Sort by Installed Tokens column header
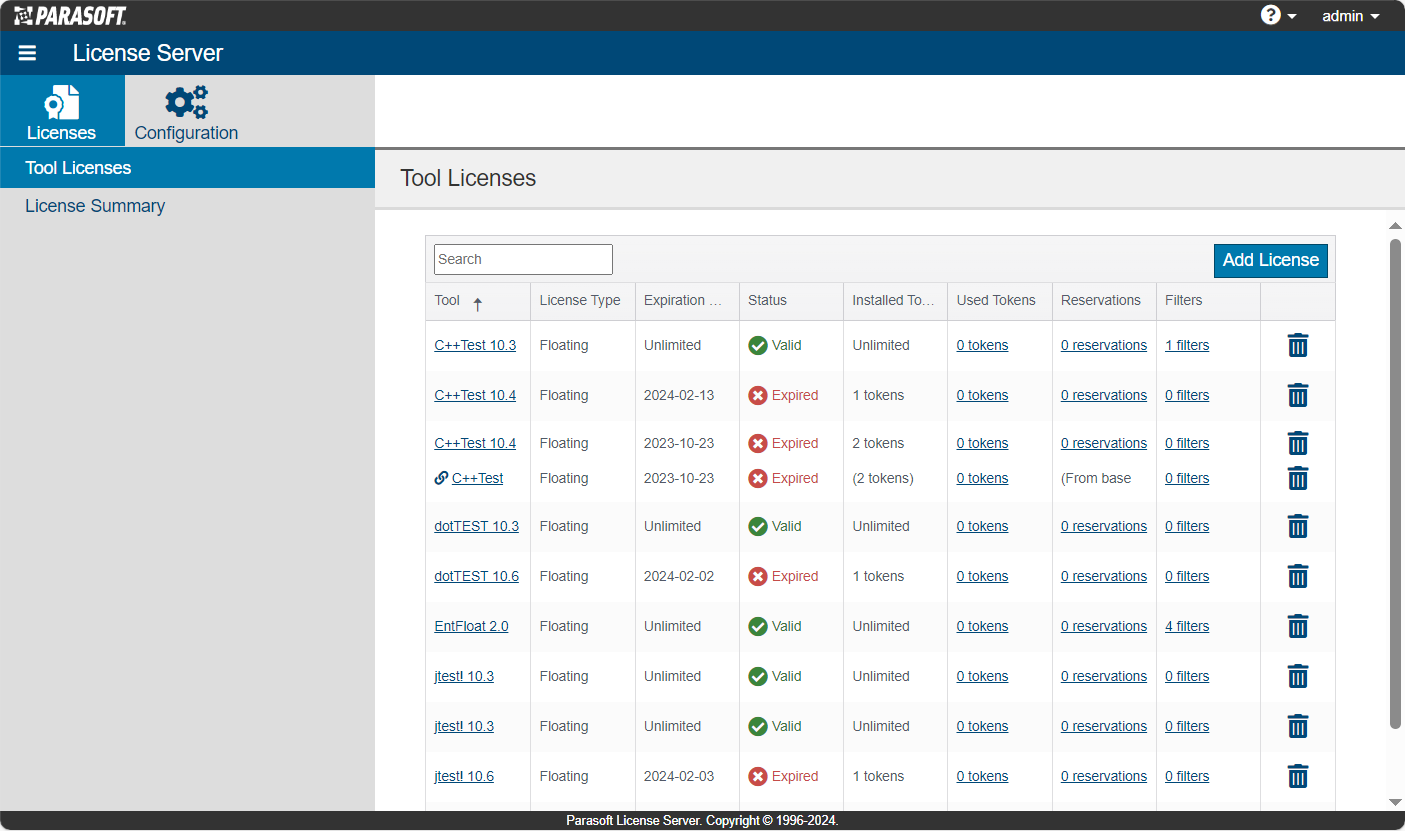This screenshot has height=831, width=1405. [895, 301]
